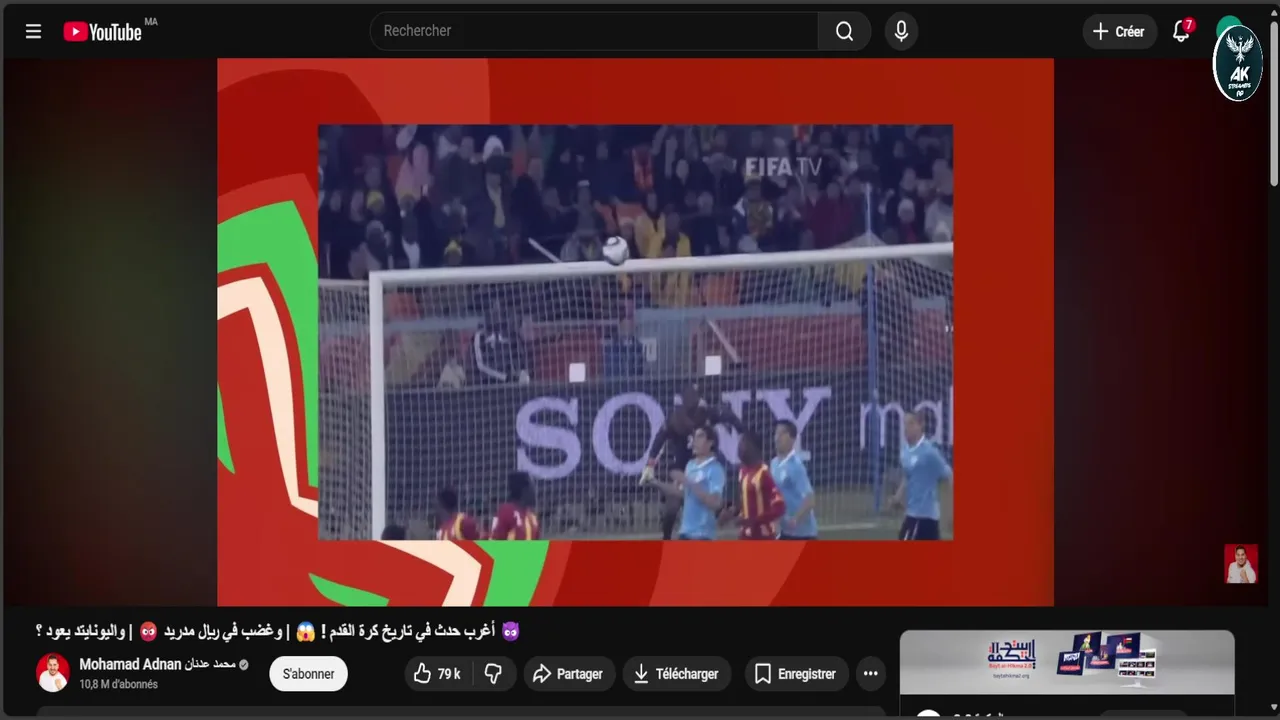Click the Rechercher search field
Viewport: 1280px width, 720px height.
[594, 31]
